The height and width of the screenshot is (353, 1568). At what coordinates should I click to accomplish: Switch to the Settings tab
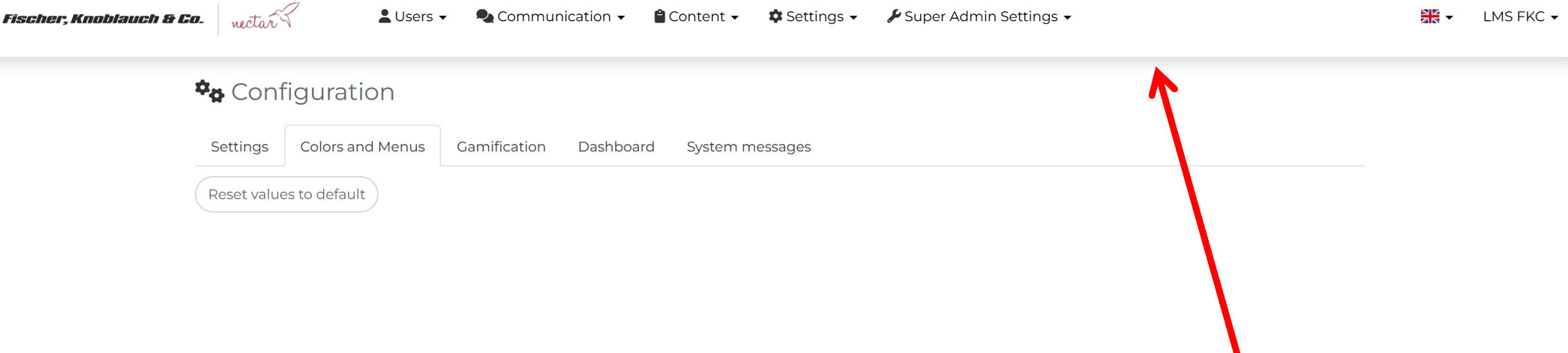pyautogui.click(x=239, y=147)
